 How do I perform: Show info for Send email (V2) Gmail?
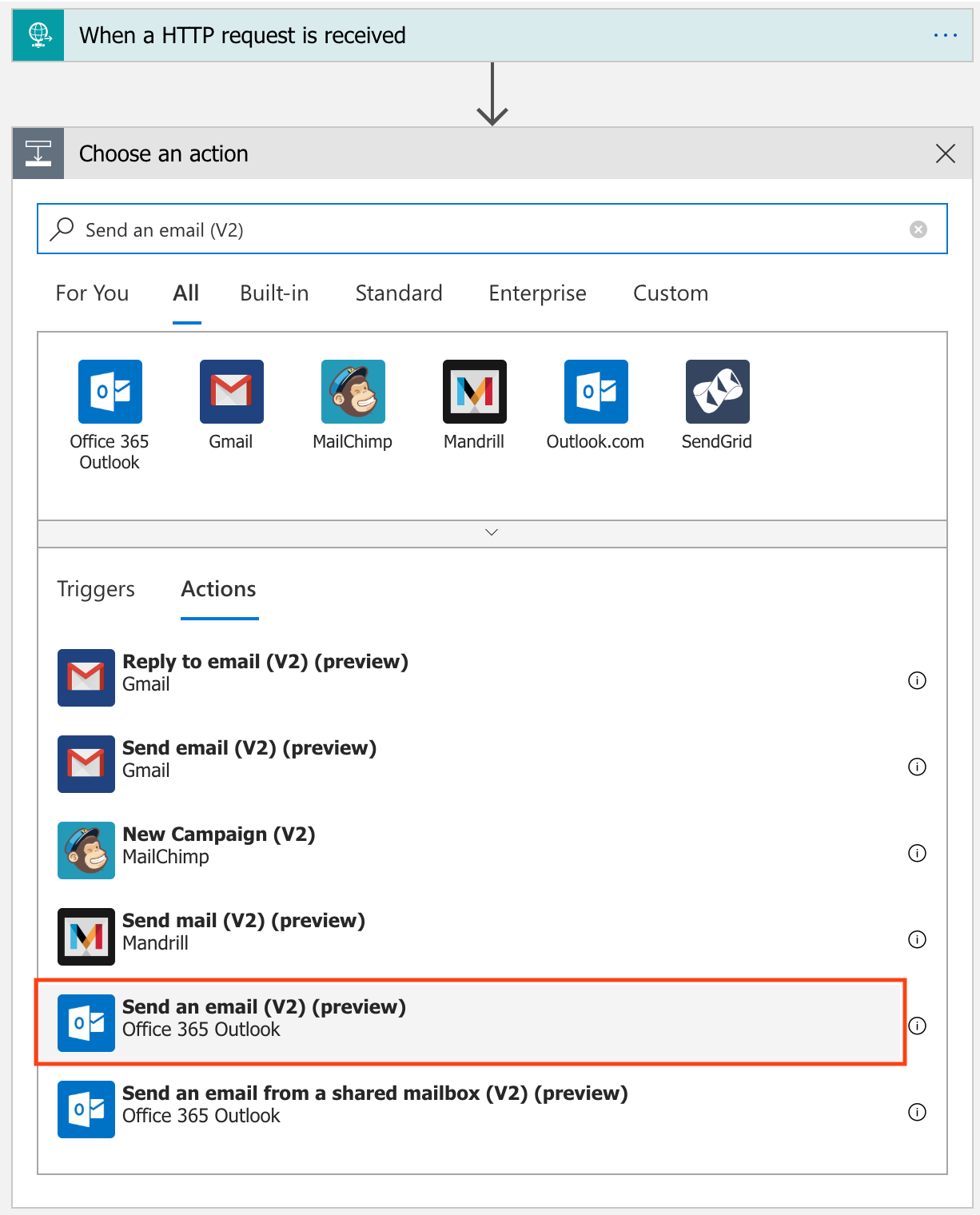(x=917, y=767)
